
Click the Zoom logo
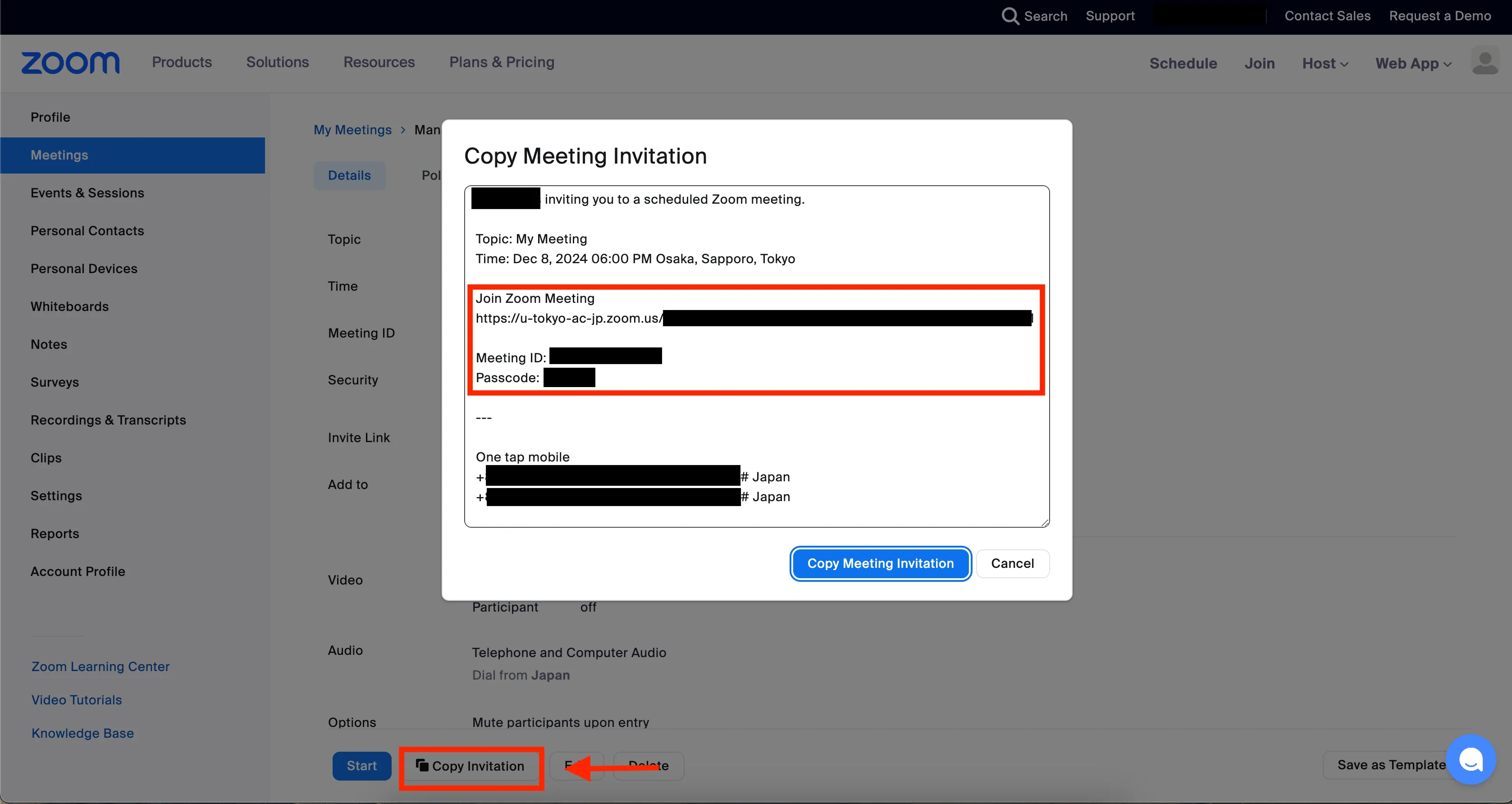point(70,63)
